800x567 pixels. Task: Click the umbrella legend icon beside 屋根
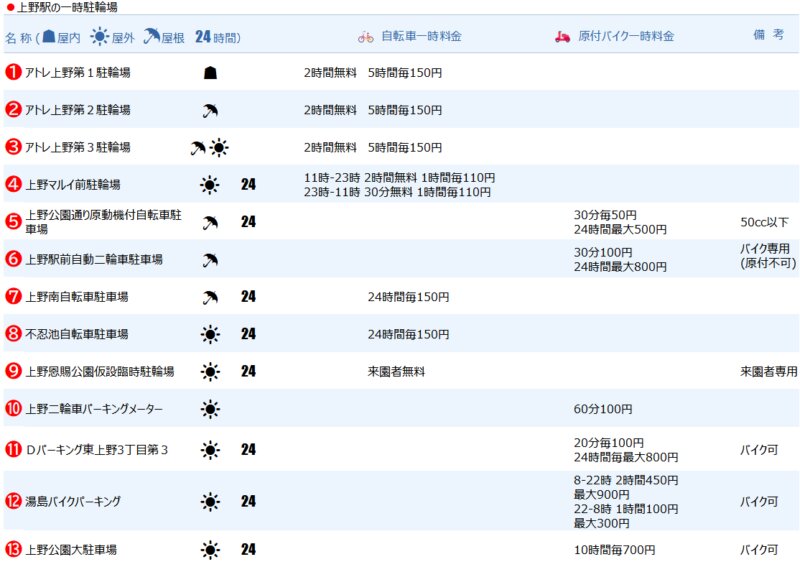tap(151, 37)
